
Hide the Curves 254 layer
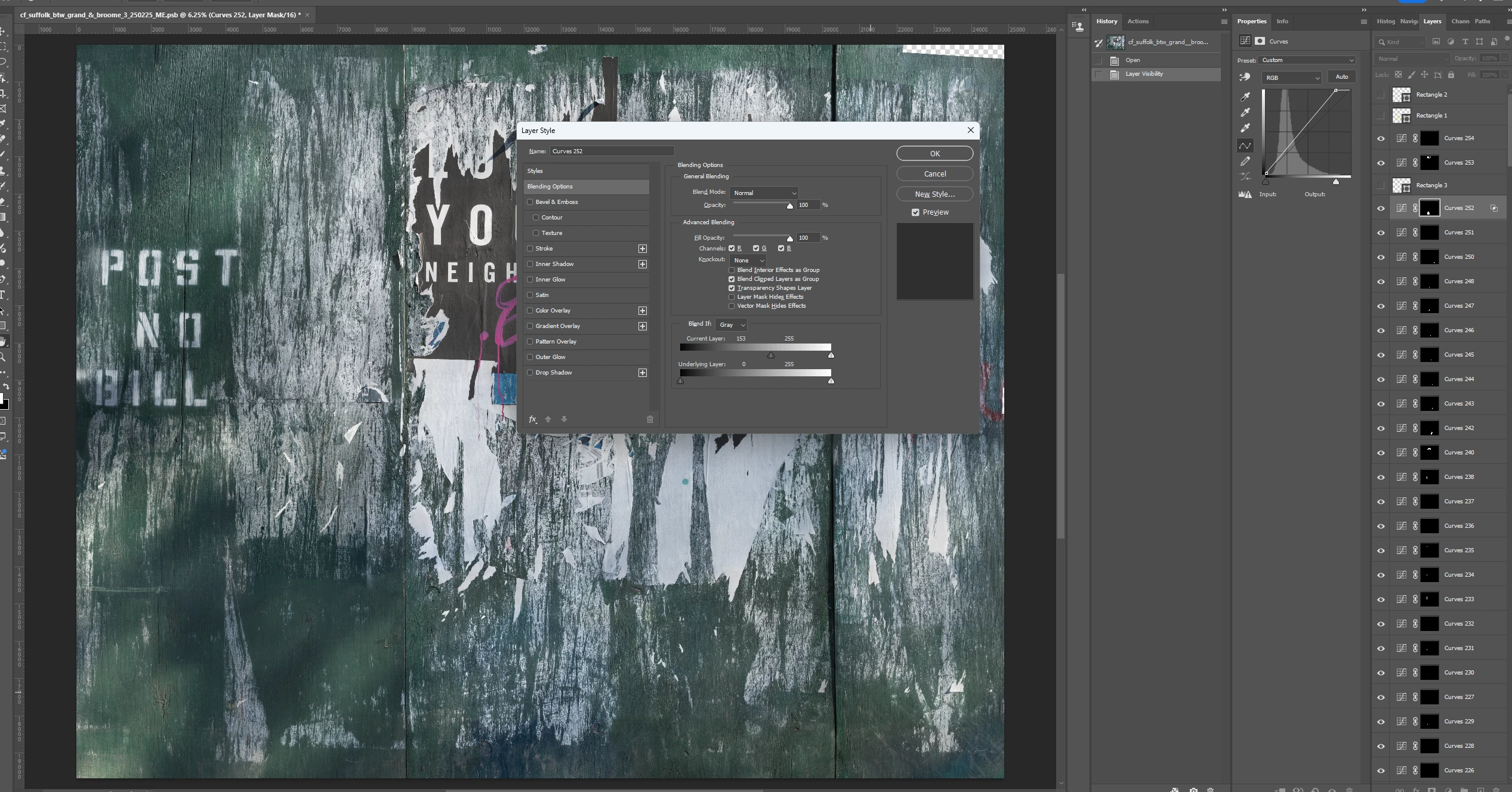click(1381, 138)
